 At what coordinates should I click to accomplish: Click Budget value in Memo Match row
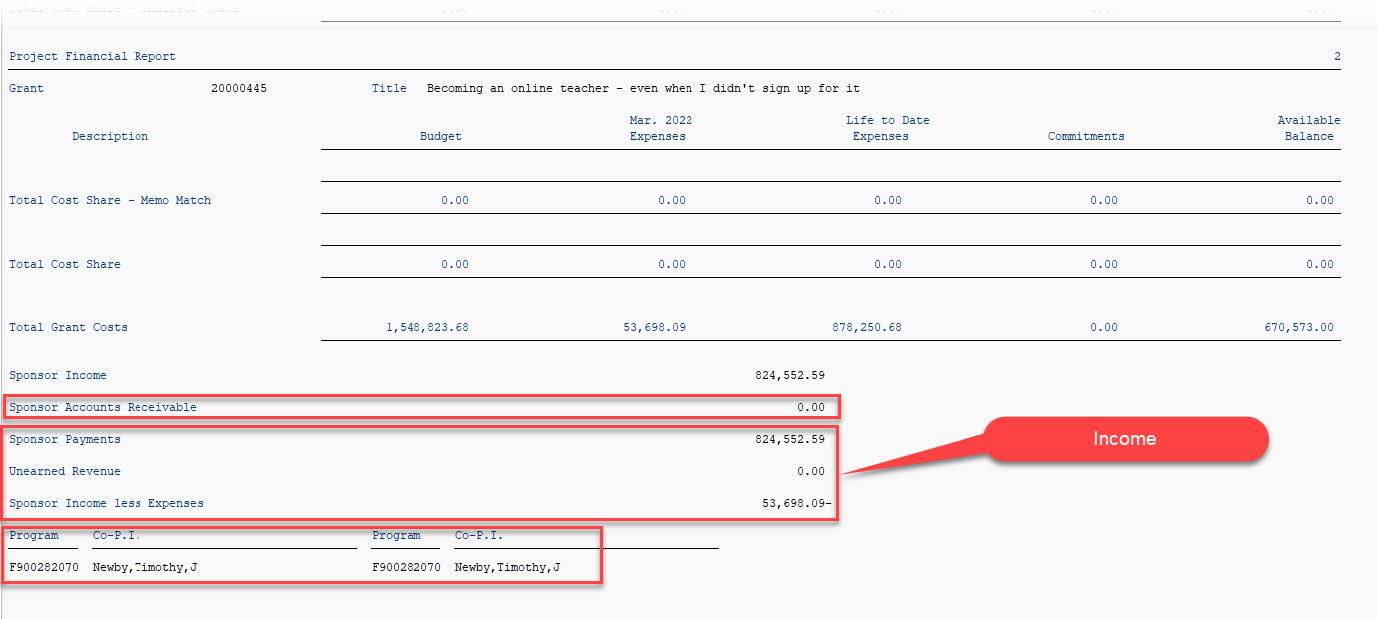click(x=455, y=200)
